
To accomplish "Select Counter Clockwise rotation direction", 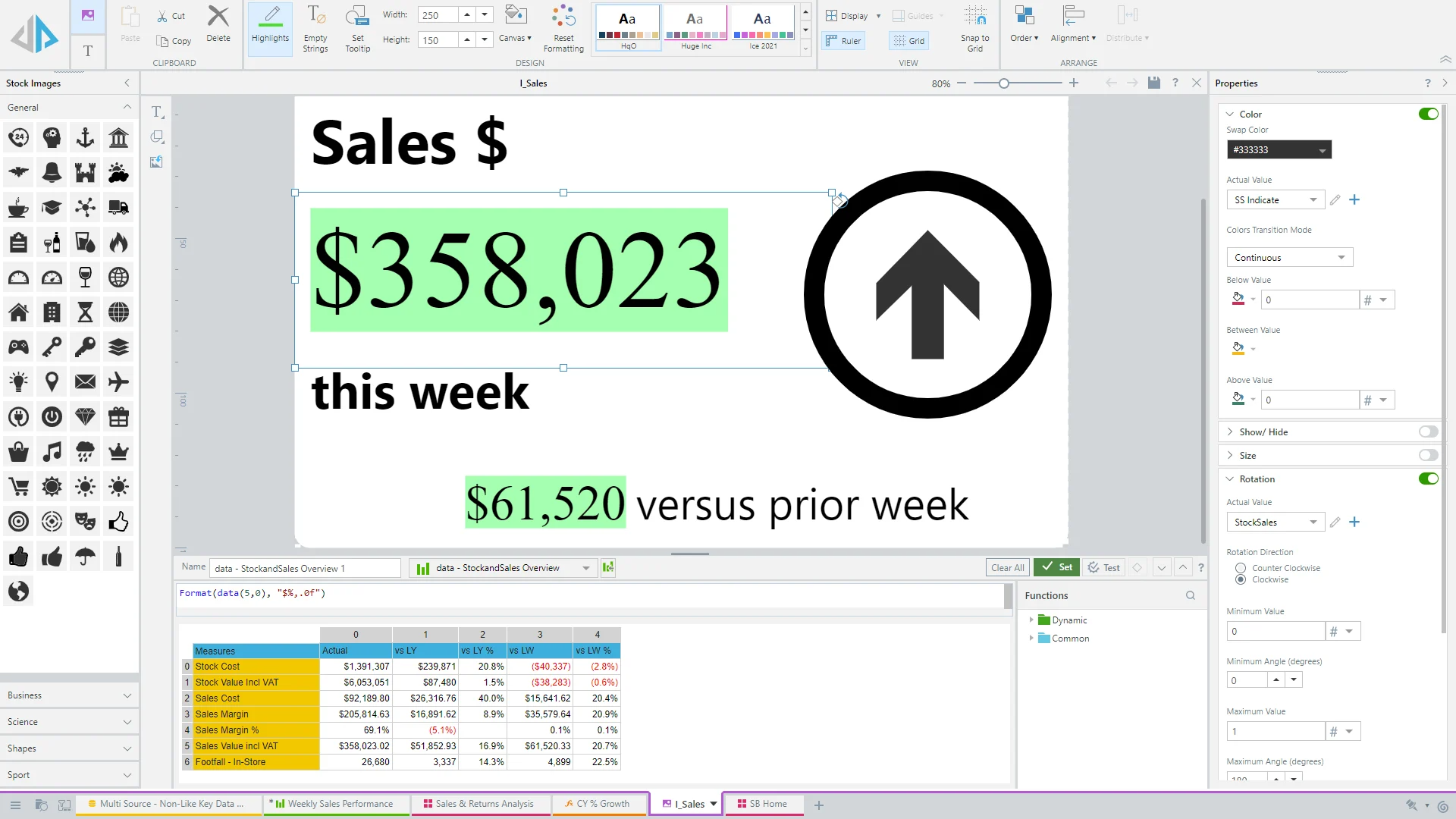I will pyautogui.click(x=1241, y=568).
